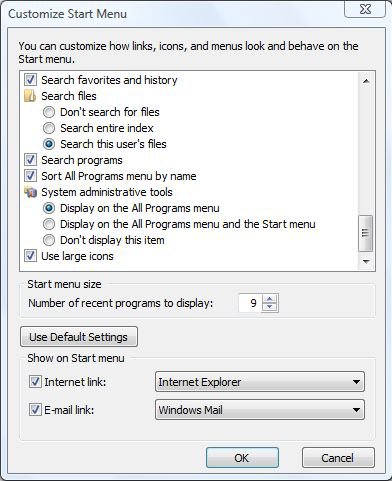Image resolution: width=392 pixels, height=481 pixels.
Task: Click Use Default Settings button
Action: (x=79, y=337)
